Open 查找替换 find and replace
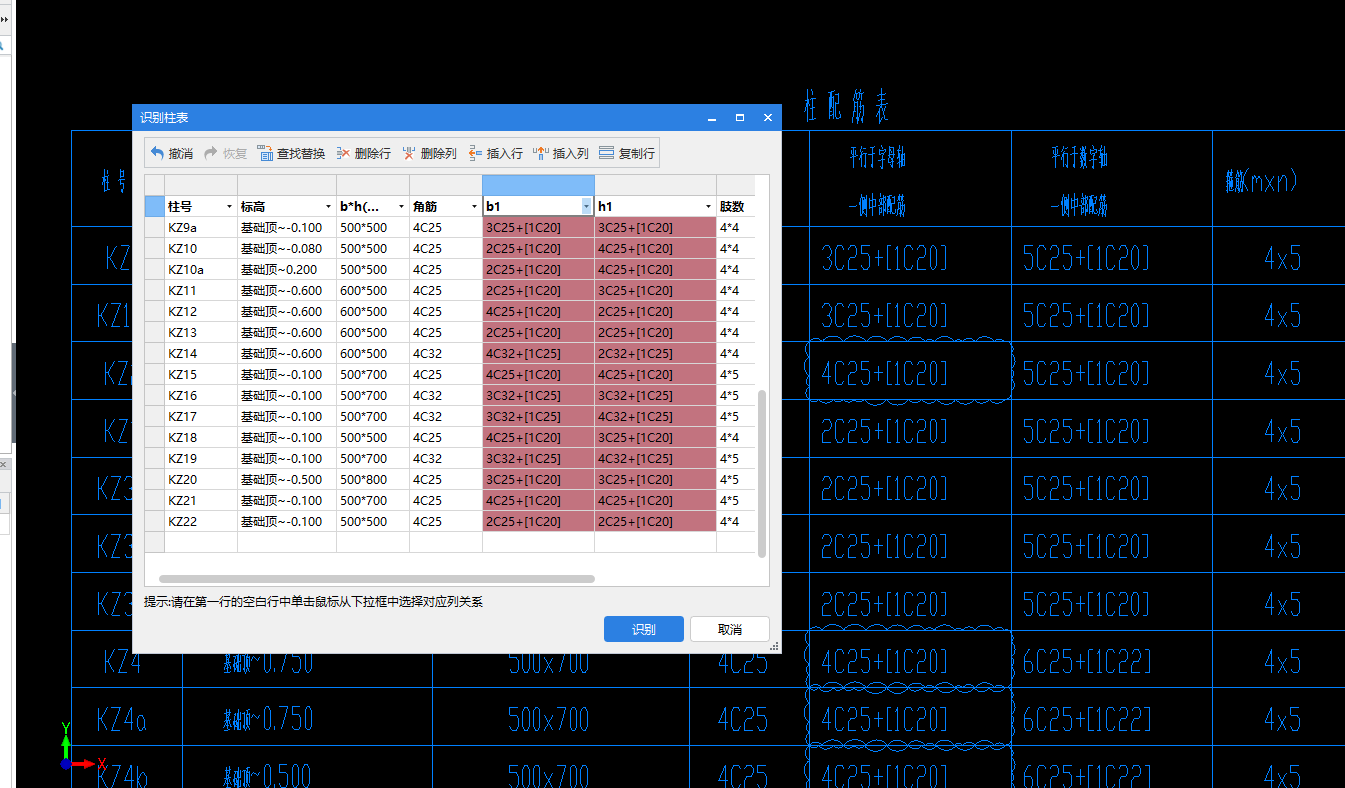1345x788 pixels. [x=291, y=153]
